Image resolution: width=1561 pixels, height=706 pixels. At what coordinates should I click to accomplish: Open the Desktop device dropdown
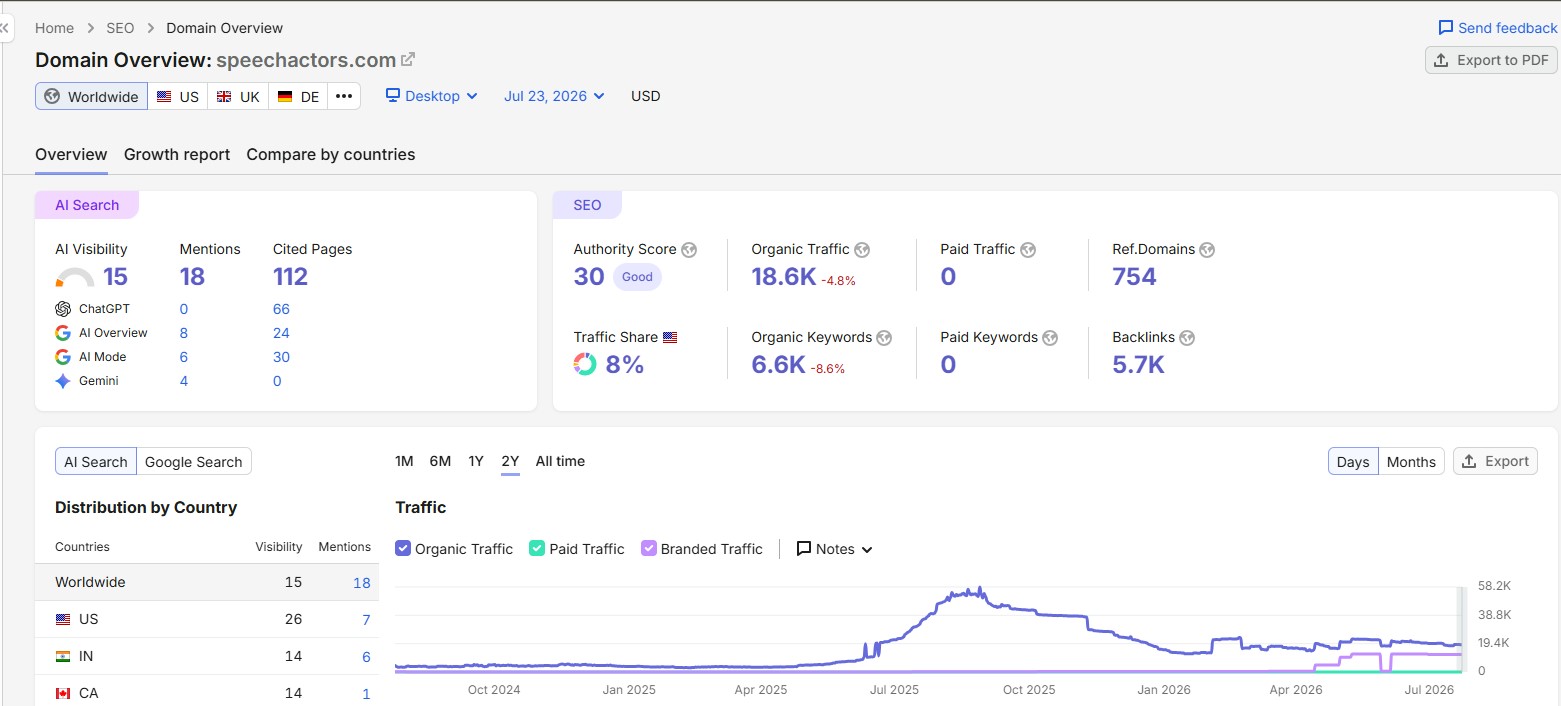(432, 96)
